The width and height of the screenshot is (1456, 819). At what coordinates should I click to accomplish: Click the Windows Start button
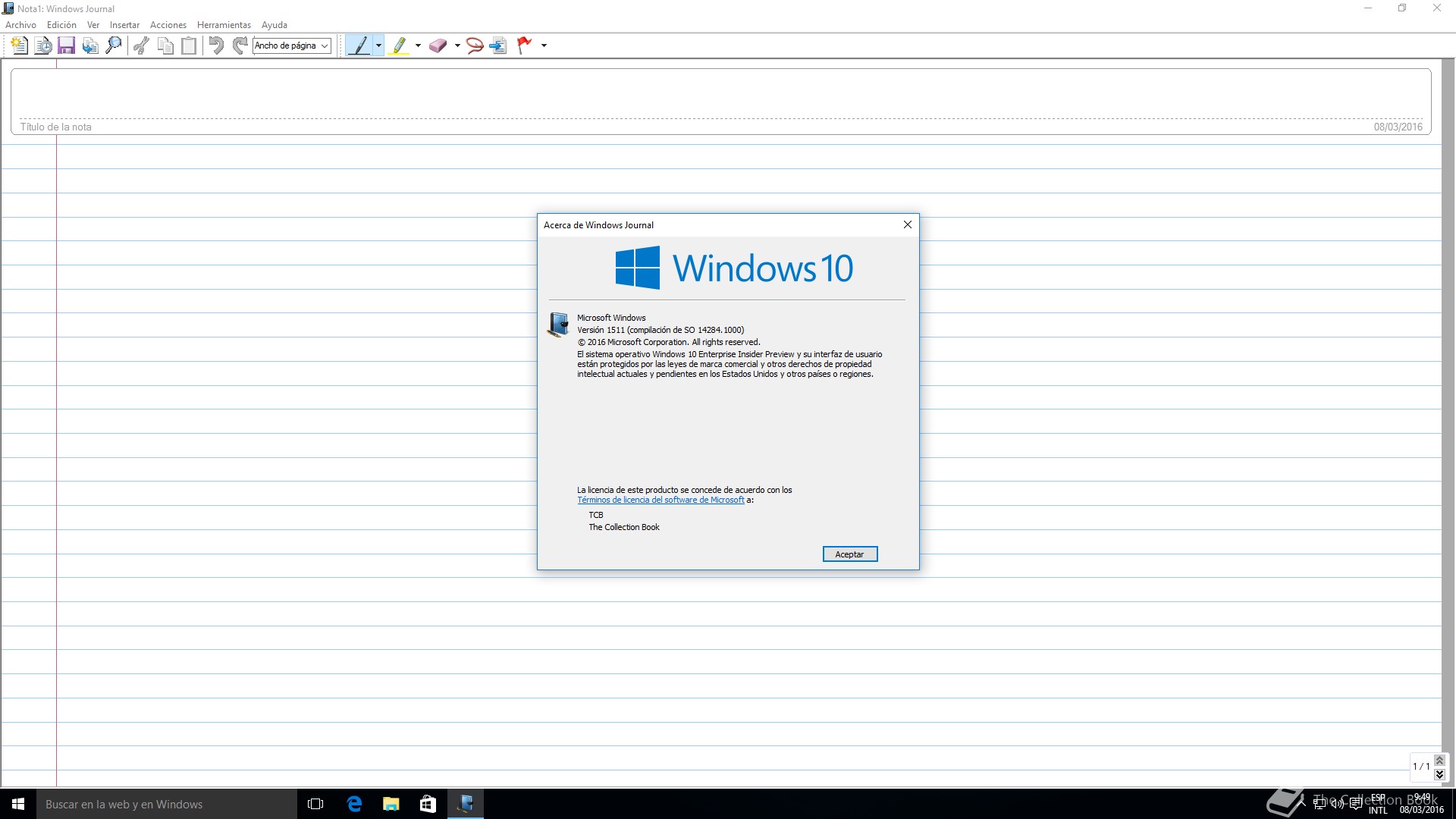tap(18, 804)
